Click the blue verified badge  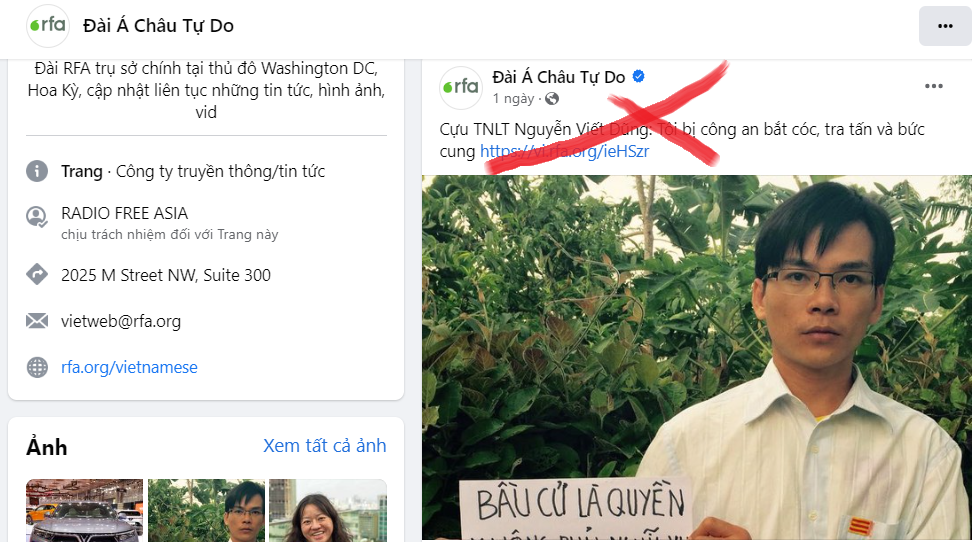pyautogui.click(x=638, y=76)
